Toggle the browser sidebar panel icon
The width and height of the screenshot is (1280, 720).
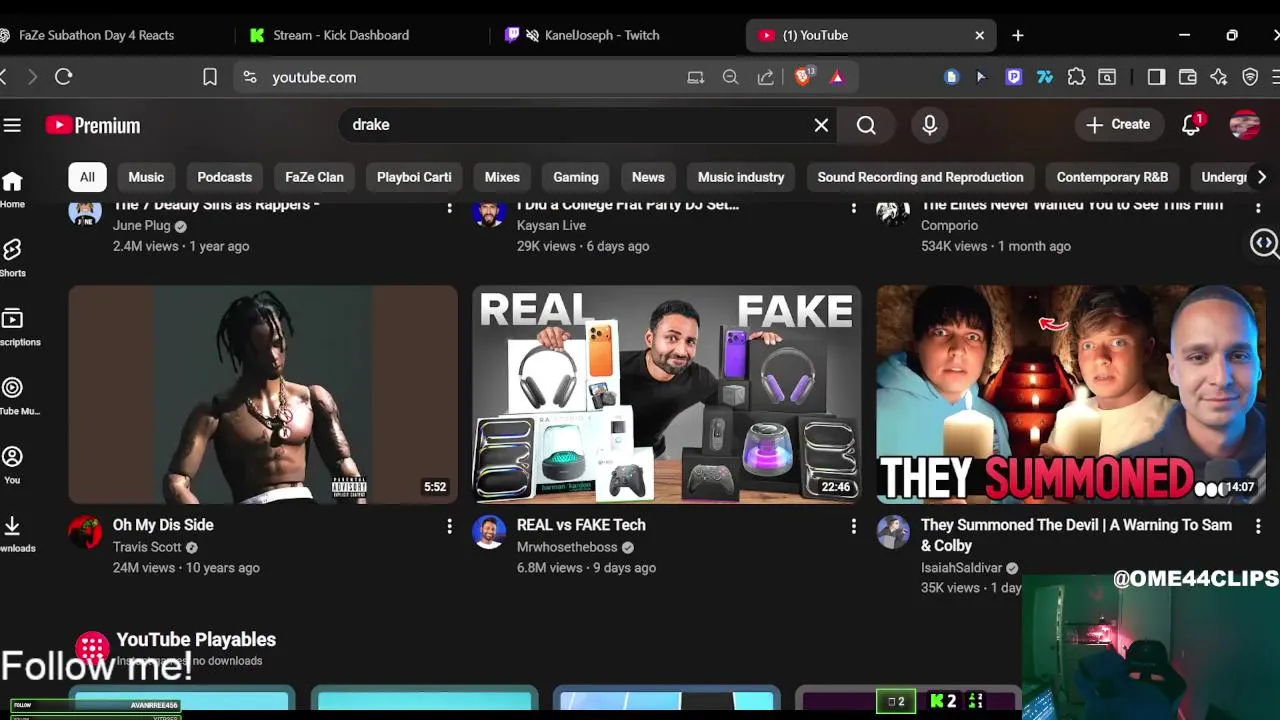pyautogui.click(x=1156, y=77)
